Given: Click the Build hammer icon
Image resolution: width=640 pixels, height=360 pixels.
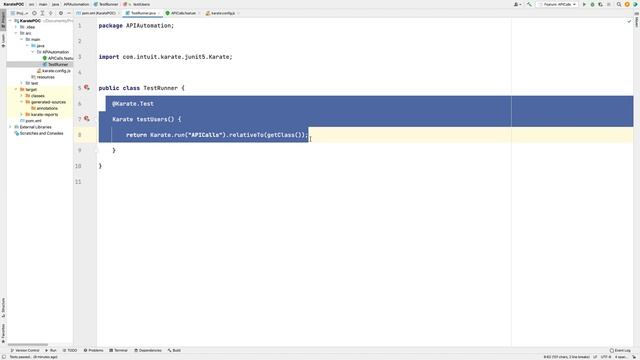Looking at the screenshot, I should [529, 4].
